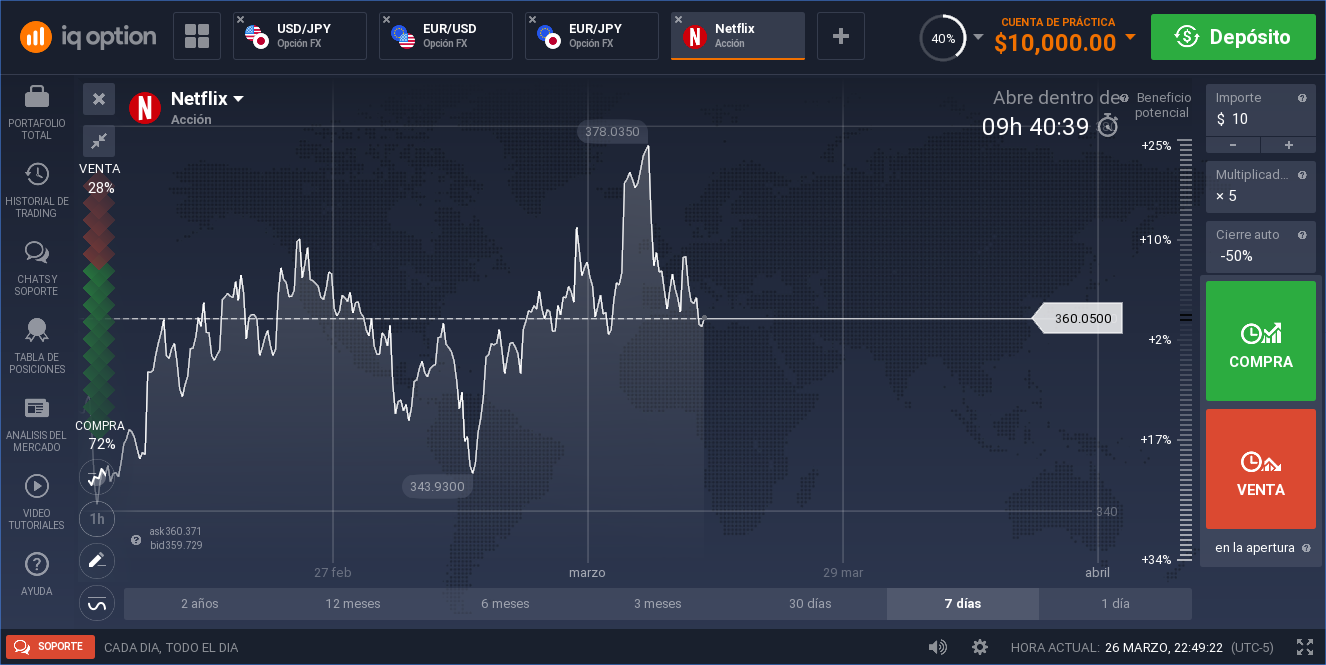Screen dimensions: 1326x665
Task: Select the 7 días time range
Action: (963, 604)
